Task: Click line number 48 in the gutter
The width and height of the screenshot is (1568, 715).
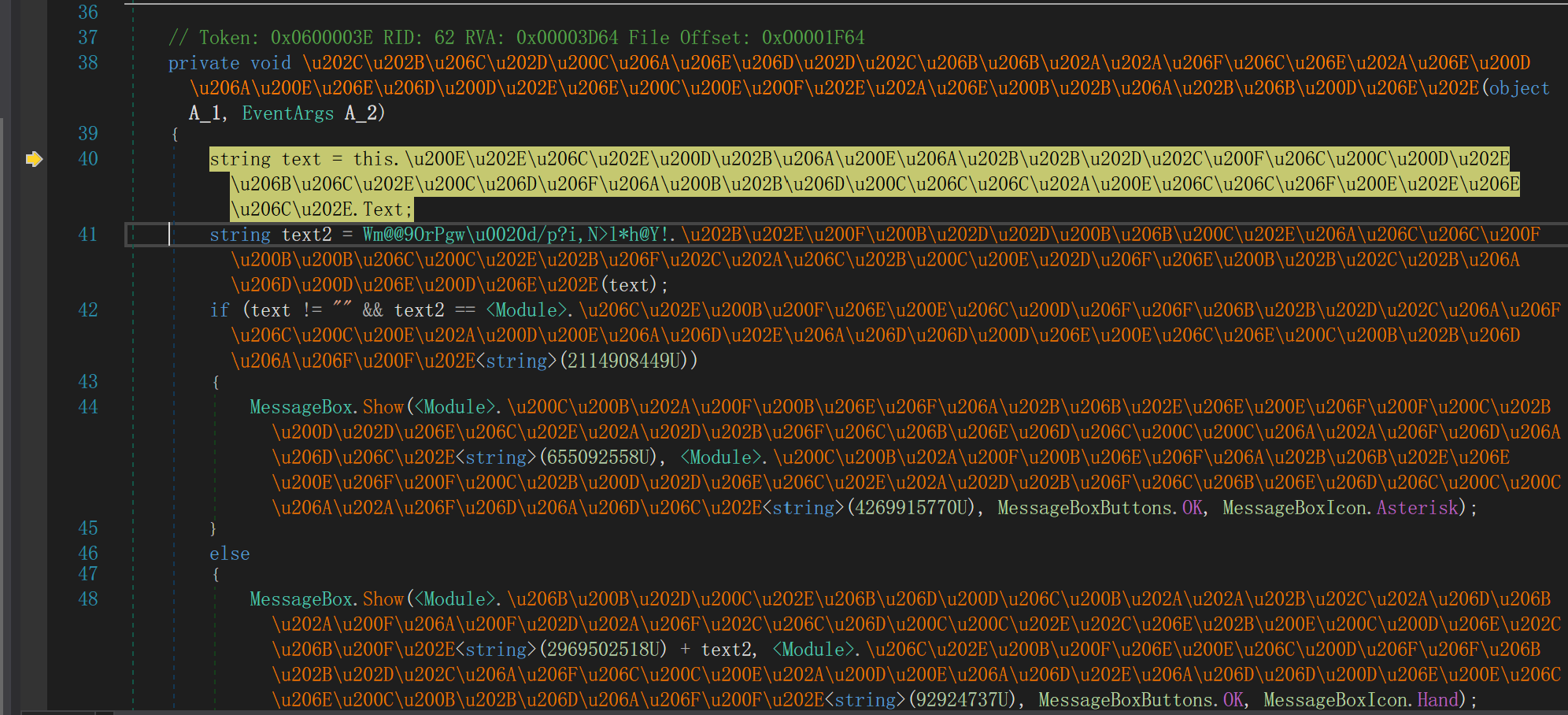Action: (x=88, y=599)
